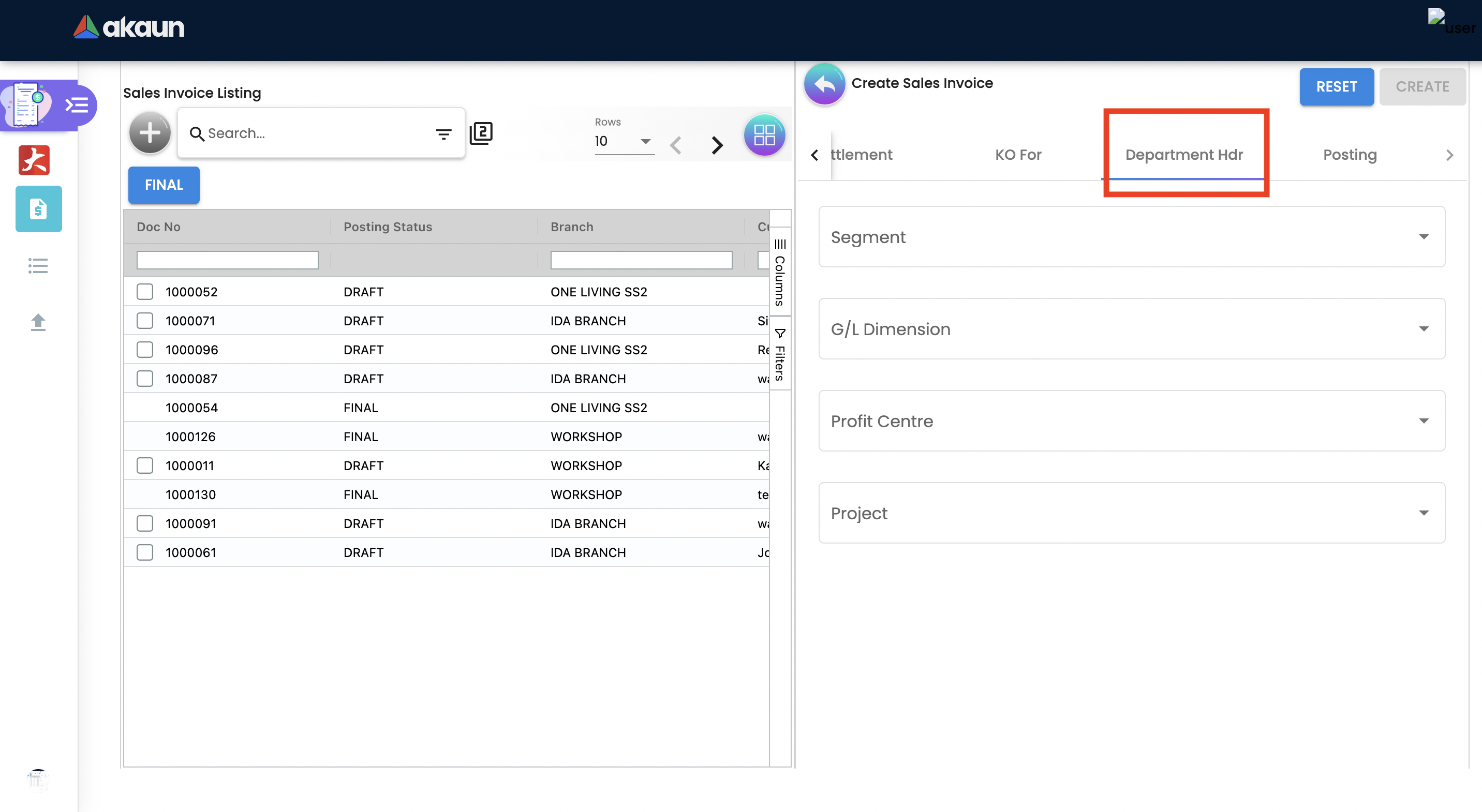
Task: Click the upload arrow icon in sidebar
Action: pyautogui.click(x=38, y=322)
